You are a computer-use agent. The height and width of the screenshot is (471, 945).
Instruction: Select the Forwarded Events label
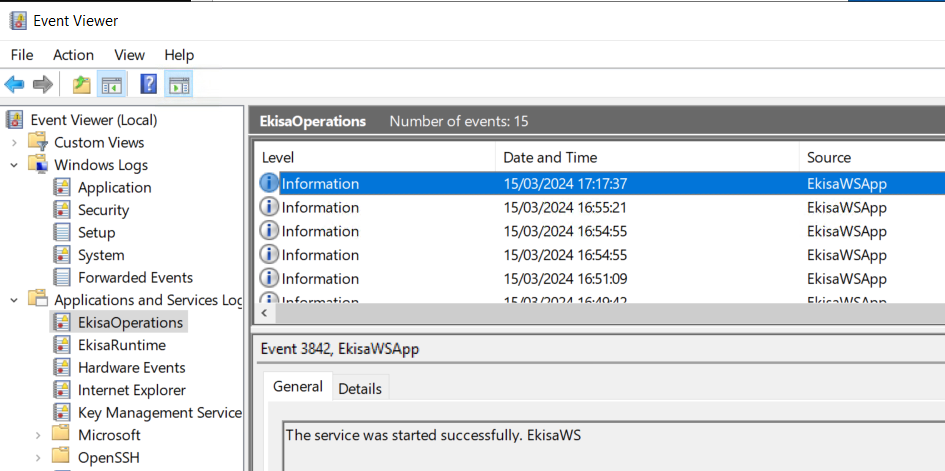[136, 278]
